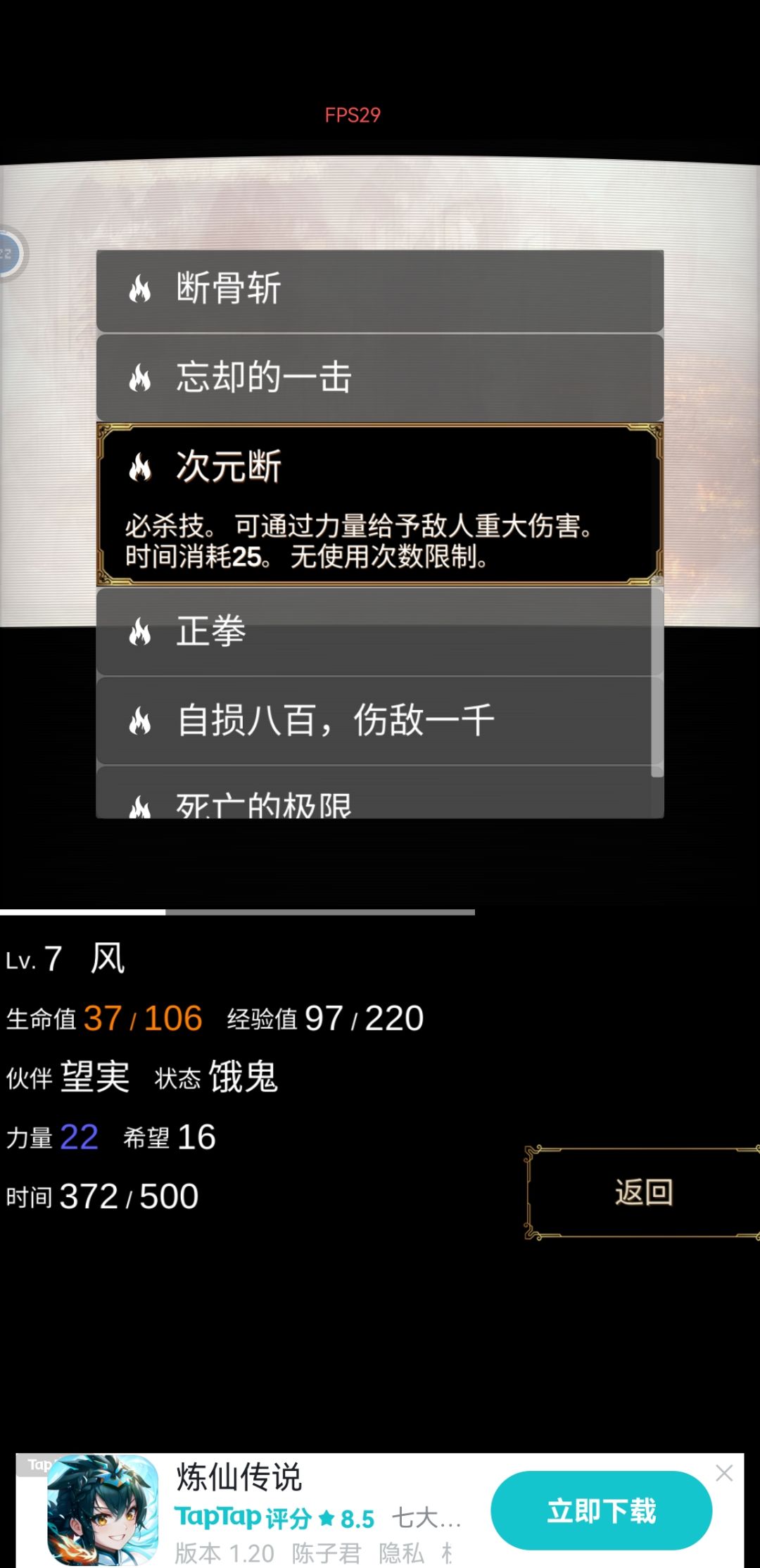Open the 炼仙传说 game ad thumbnail
Viewport: 760px width, 1568px height.
103,1510
